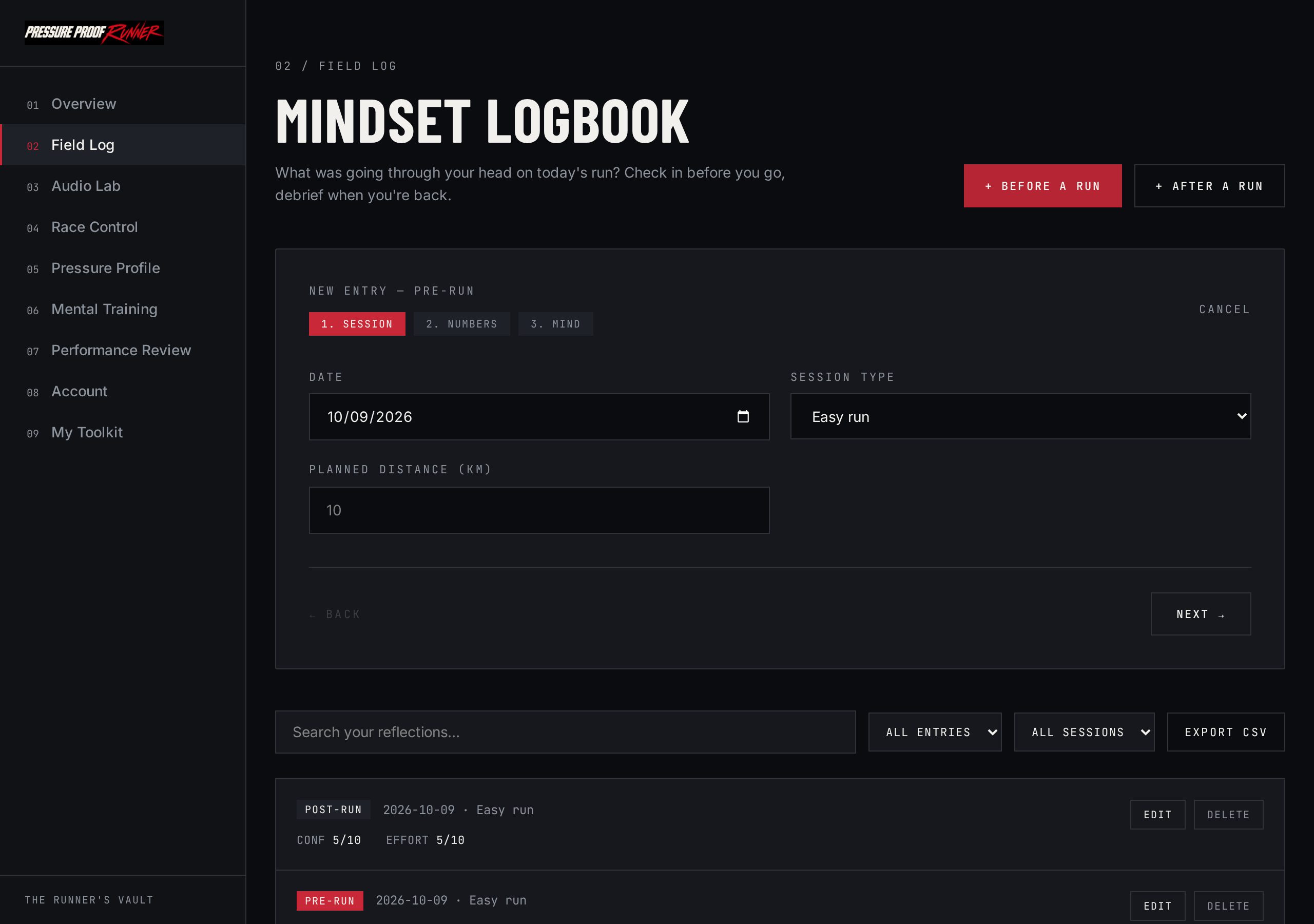Select Field Log in the sidebar
This screenshot has width=1314, height=924.
[x=123, y=145]
